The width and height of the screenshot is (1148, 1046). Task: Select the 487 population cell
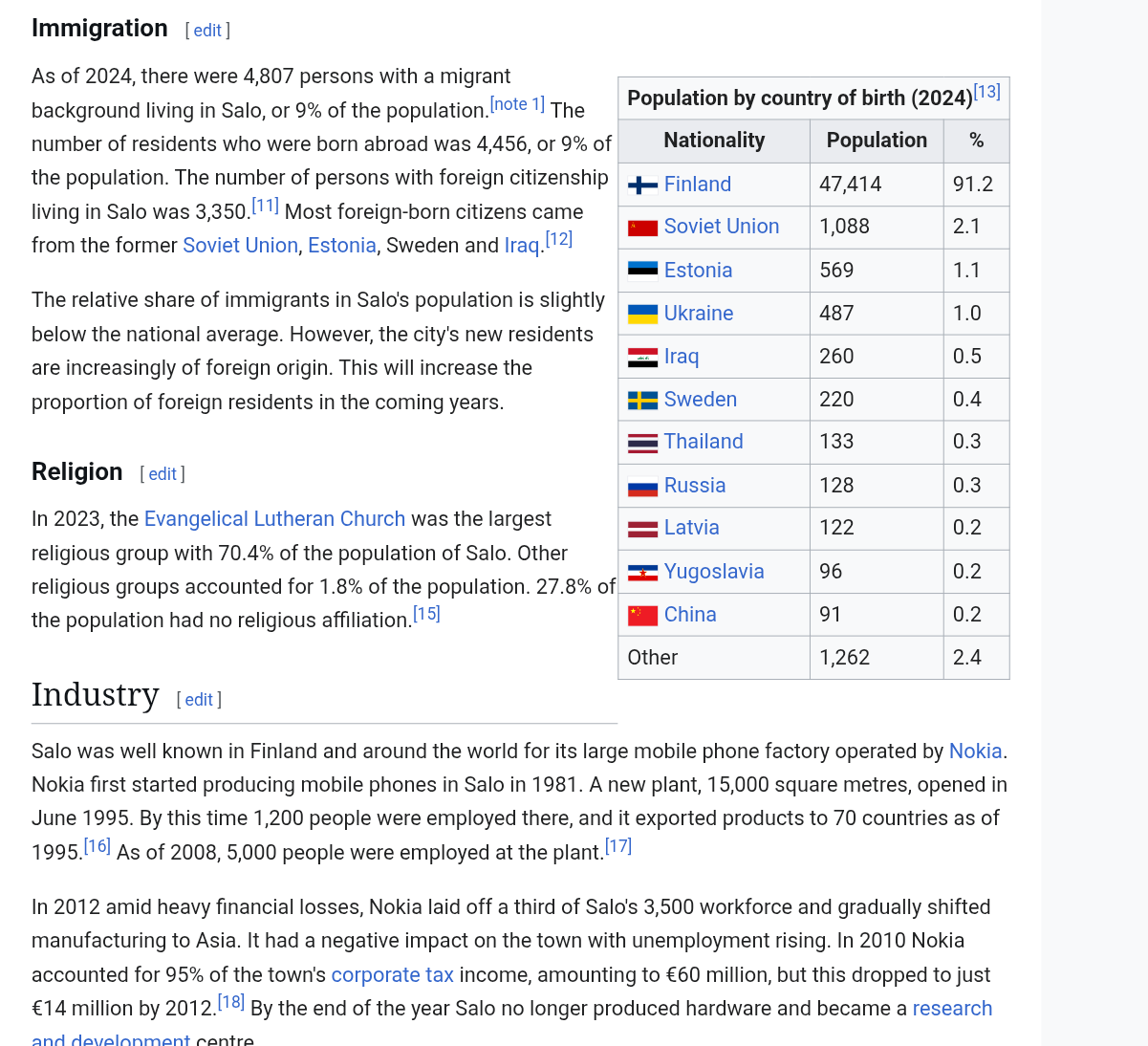[877, 314]
